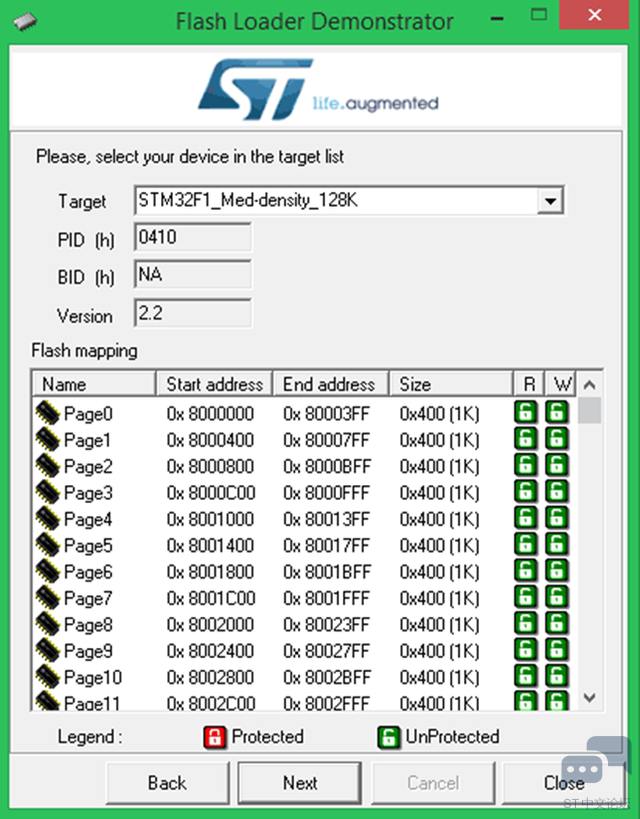Click Page6 read protection lock icon

click(x=526, y=570)
